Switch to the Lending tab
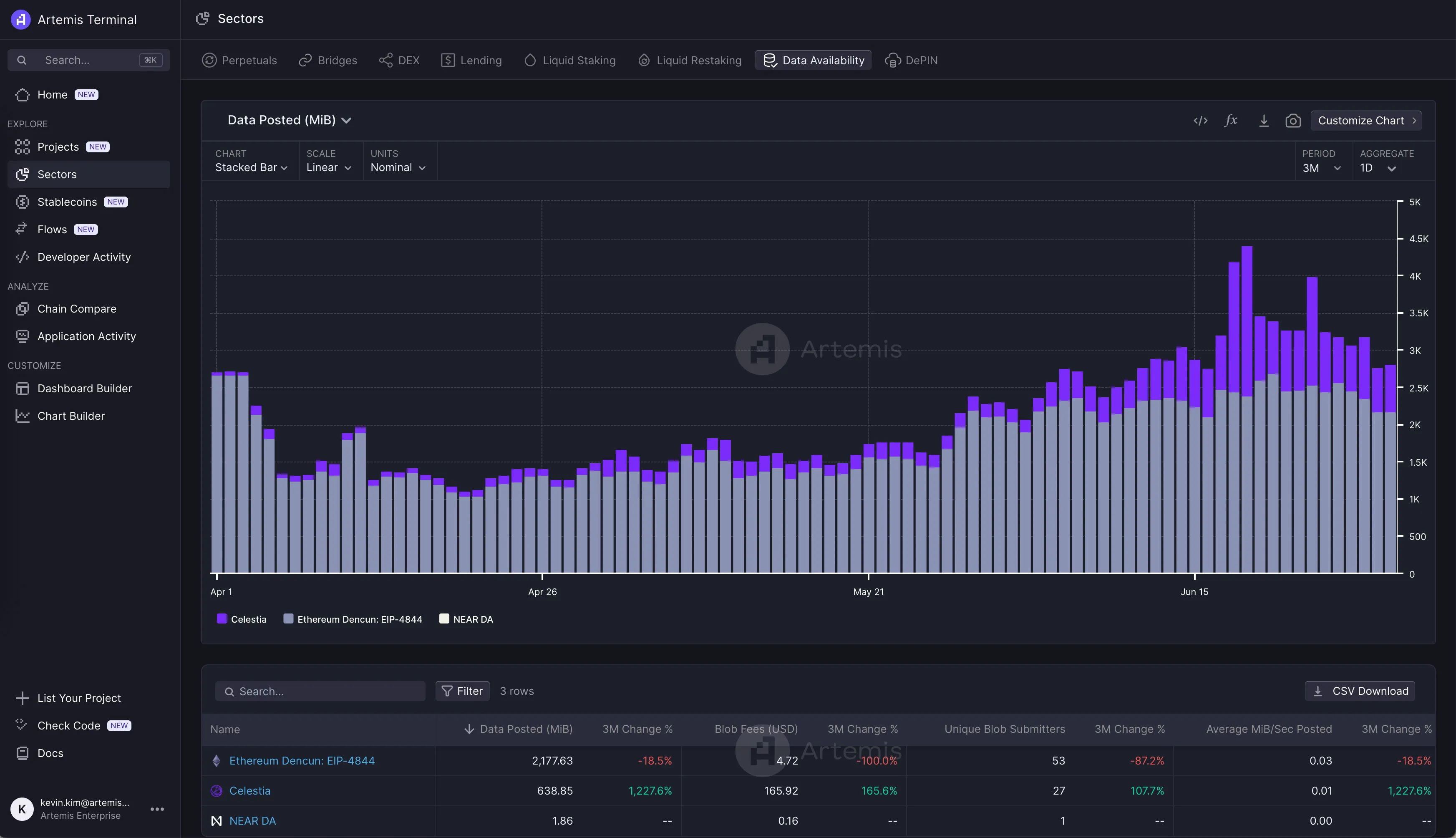Image resolution: width=1456 pixels, height=838 pixels. pos(471,61)
